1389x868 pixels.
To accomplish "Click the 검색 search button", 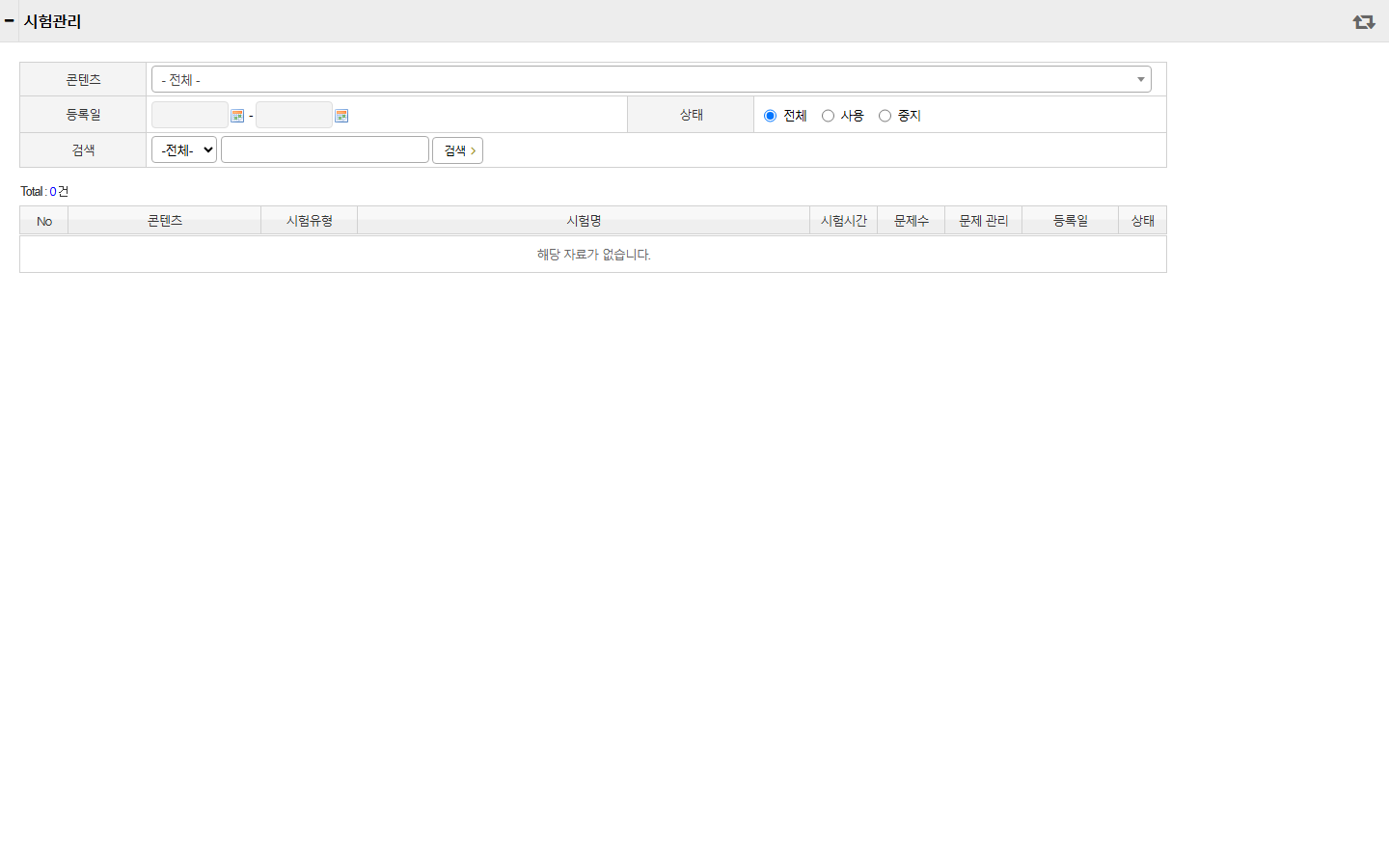I will click(457, 150).
